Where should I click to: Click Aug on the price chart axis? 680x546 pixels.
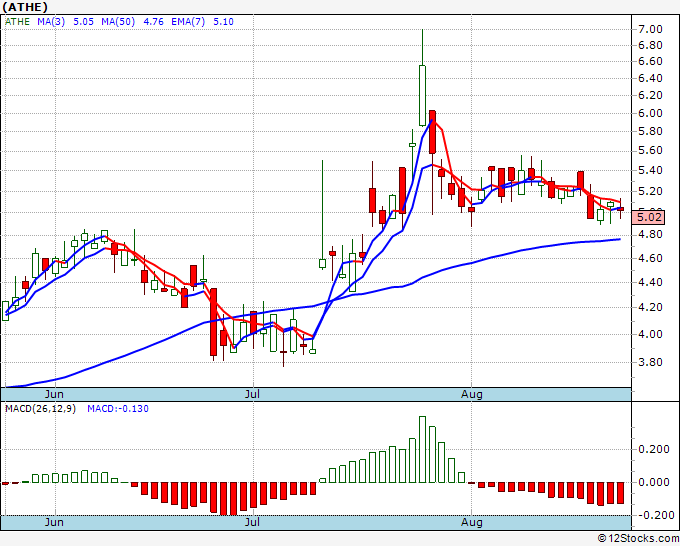[471, 394]
